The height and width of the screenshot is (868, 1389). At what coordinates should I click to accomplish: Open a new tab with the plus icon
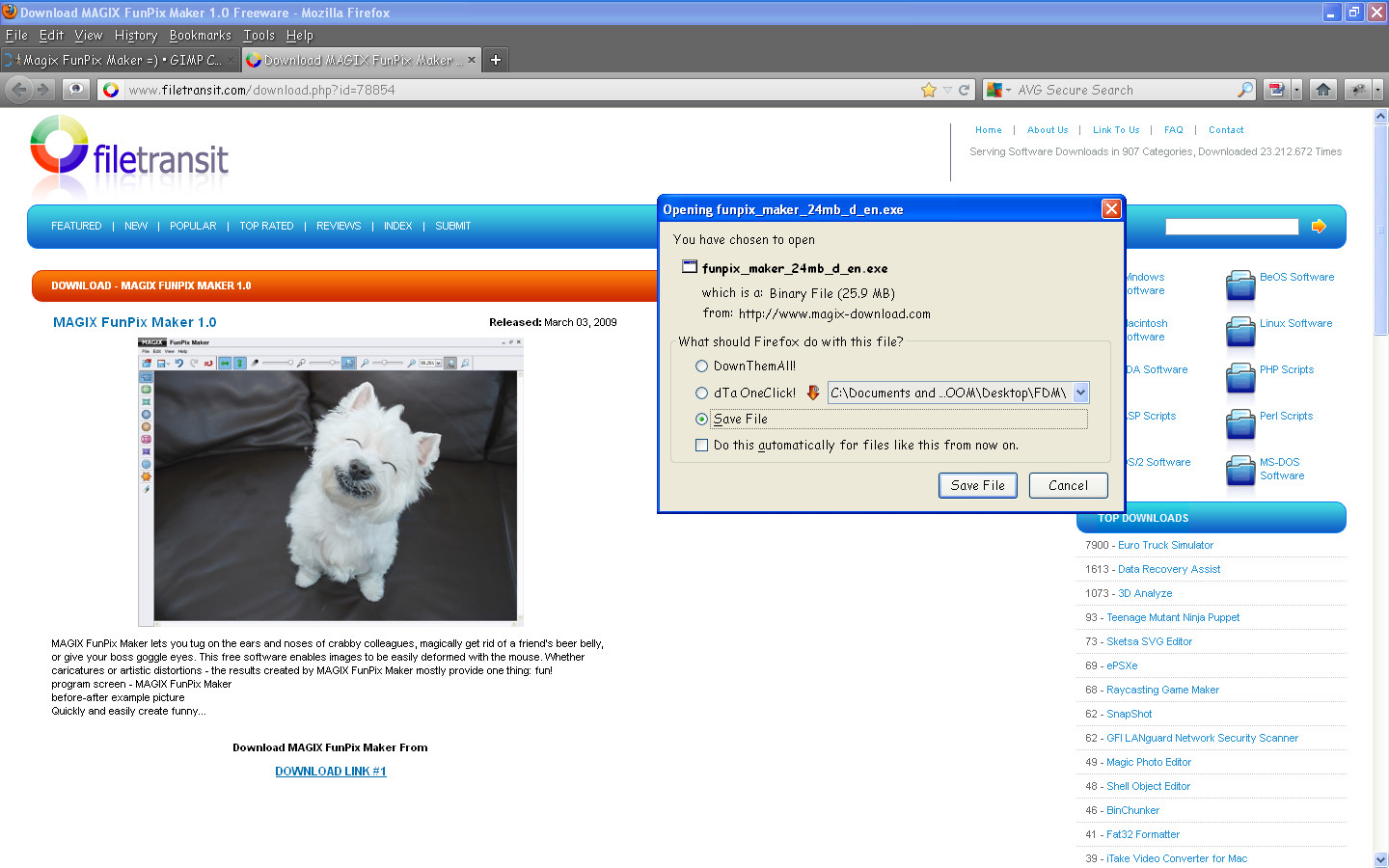pos(496,60)
